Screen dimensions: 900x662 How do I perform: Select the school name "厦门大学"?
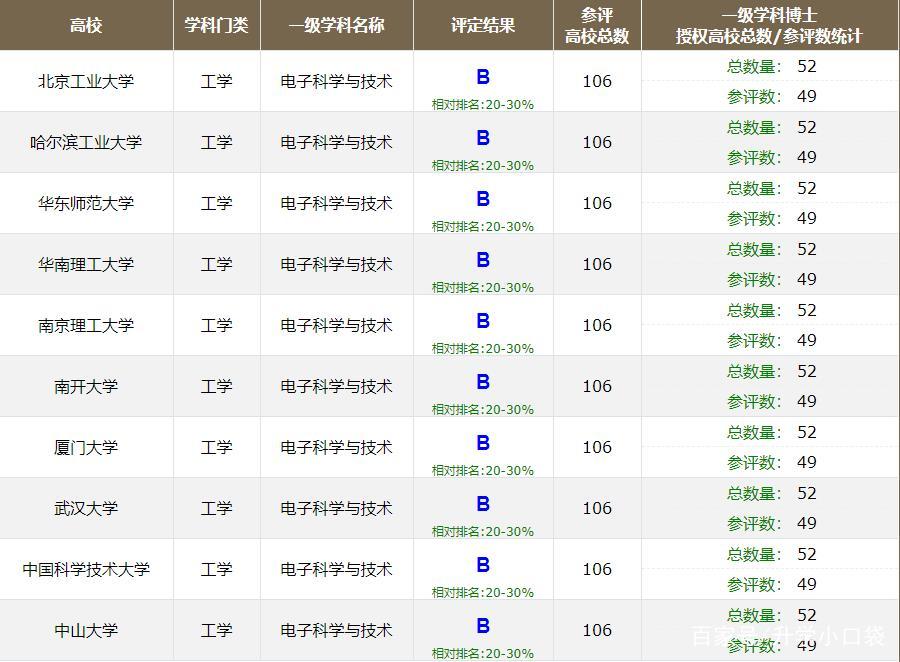click(86, 447)
